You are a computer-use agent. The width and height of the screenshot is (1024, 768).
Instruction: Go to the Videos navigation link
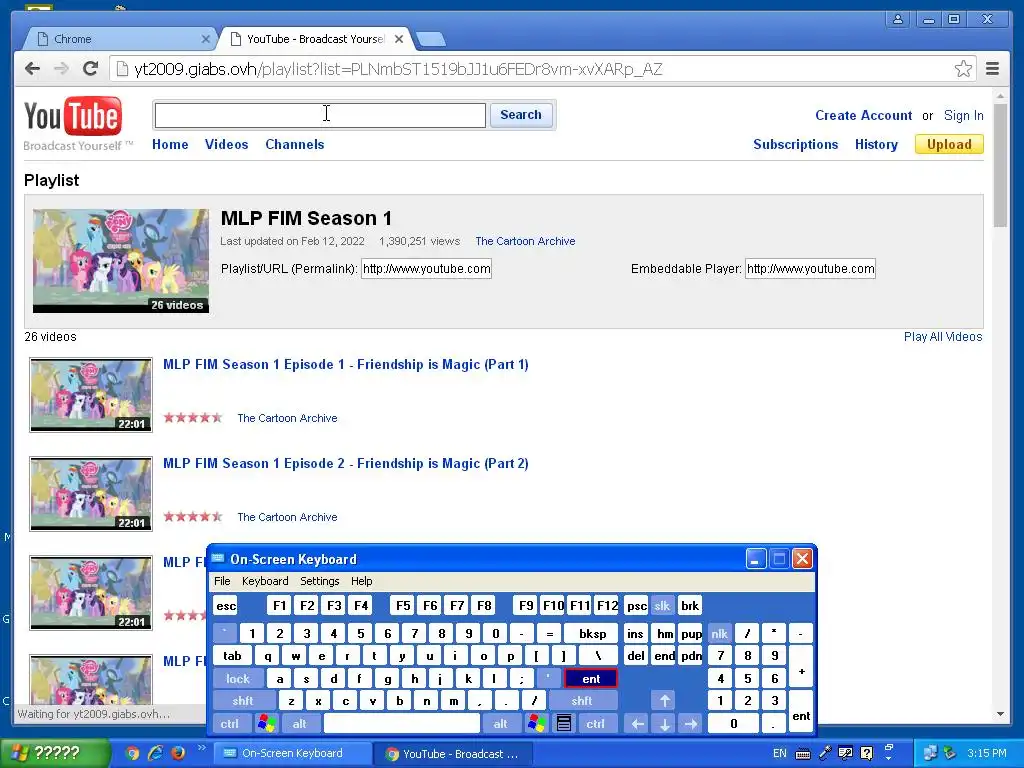(226, 144)
